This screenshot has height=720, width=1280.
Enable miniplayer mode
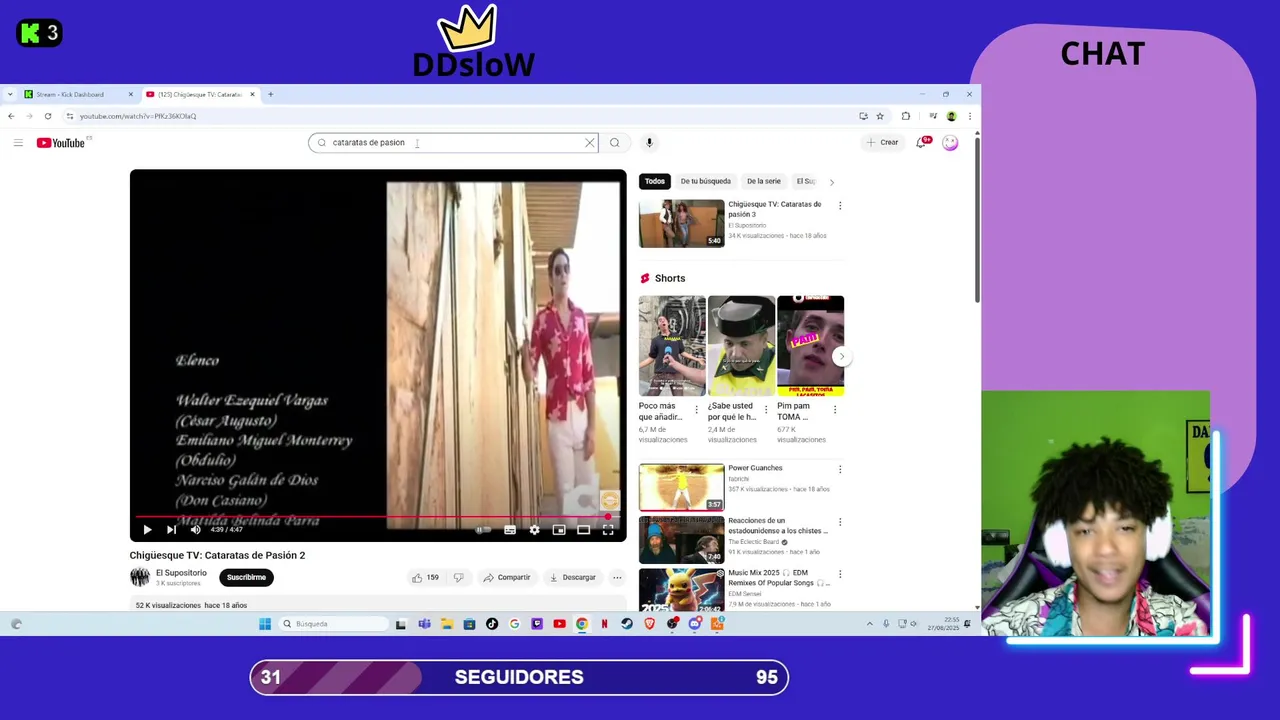pyautogui.click(x=559, y=530)
